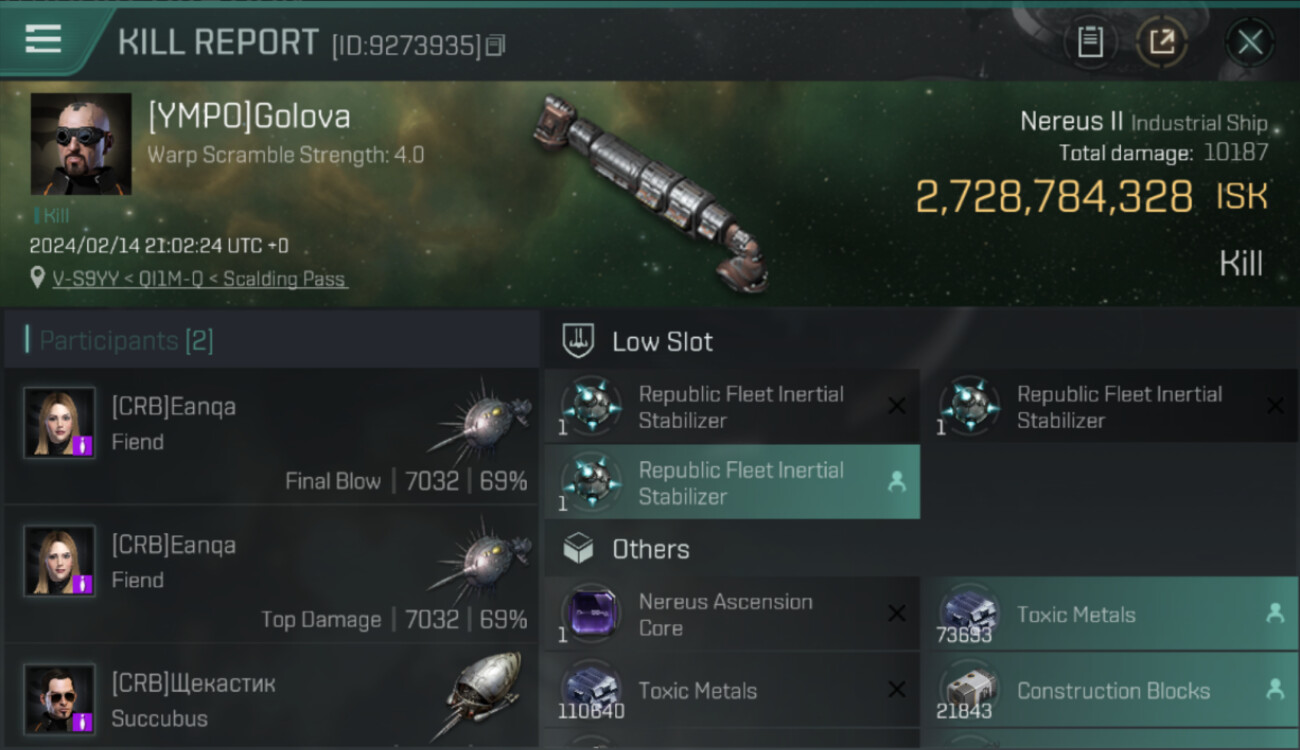Click the Final Blow Eanqa portrait
Viewport: 1300px width, 750px height.
[60, 423]
